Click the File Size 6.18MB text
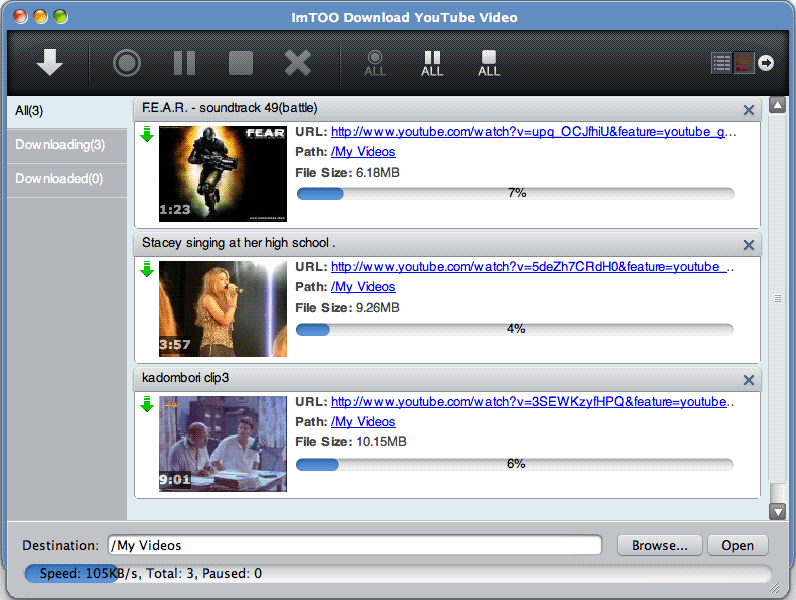796x600 pixels. [347, 173]
